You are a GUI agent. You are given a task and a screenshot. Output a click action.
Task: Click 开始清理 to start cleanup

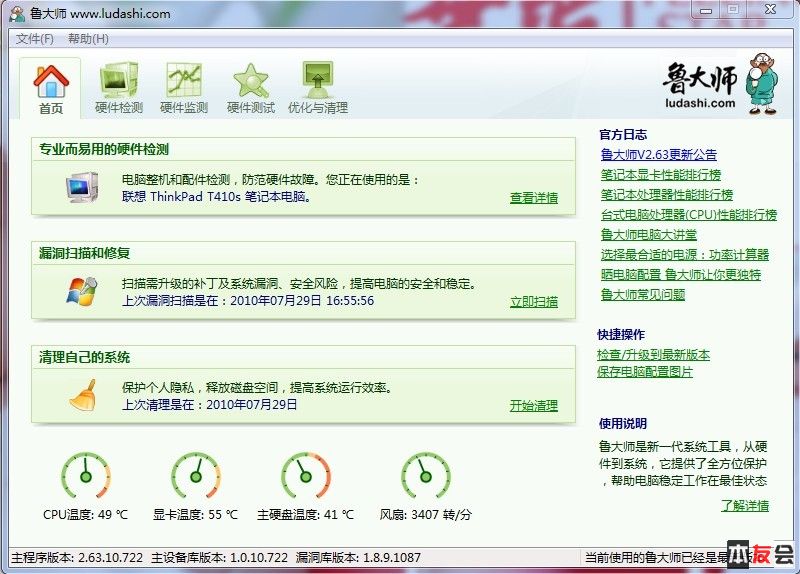click(534, 406)
